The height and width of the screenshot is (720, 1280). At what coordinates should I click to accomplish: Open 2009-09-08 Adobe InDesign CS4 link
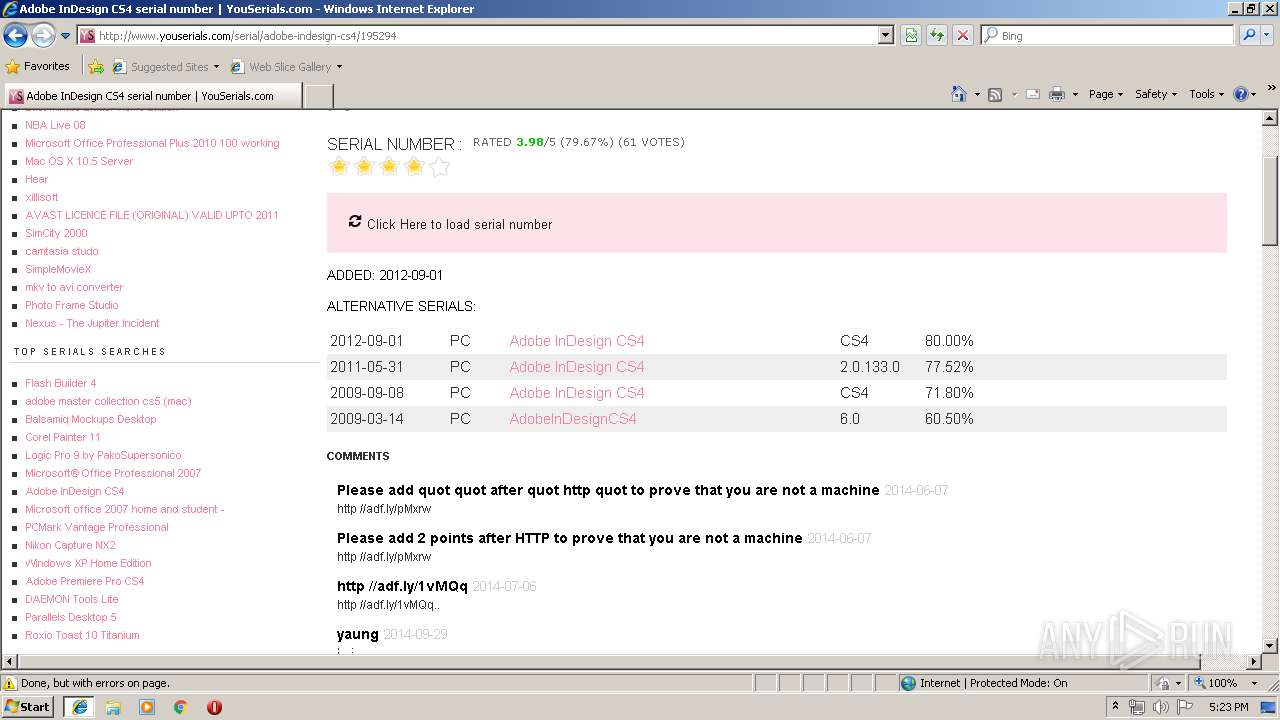coord(577,393)
